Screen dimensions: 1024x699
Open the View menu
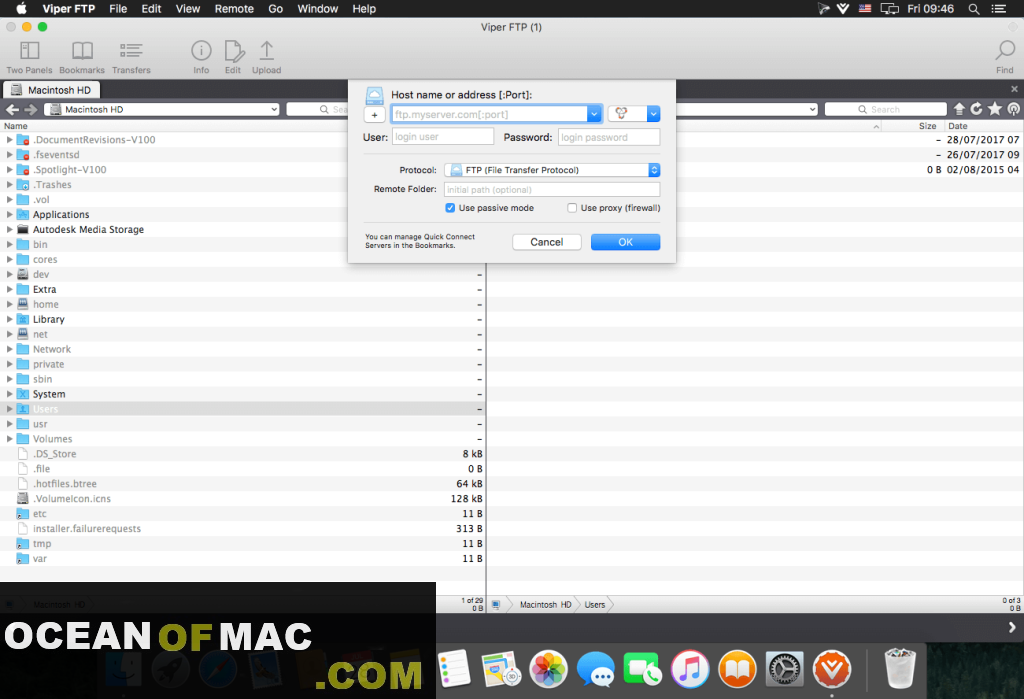[187, 9]
